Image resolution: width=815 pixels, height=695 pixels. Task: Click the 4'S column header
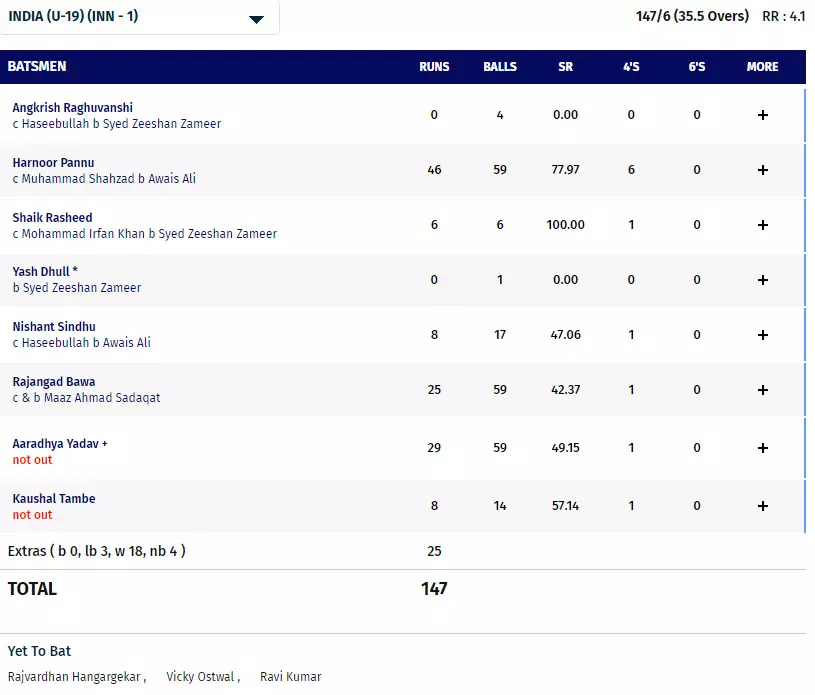631,67
